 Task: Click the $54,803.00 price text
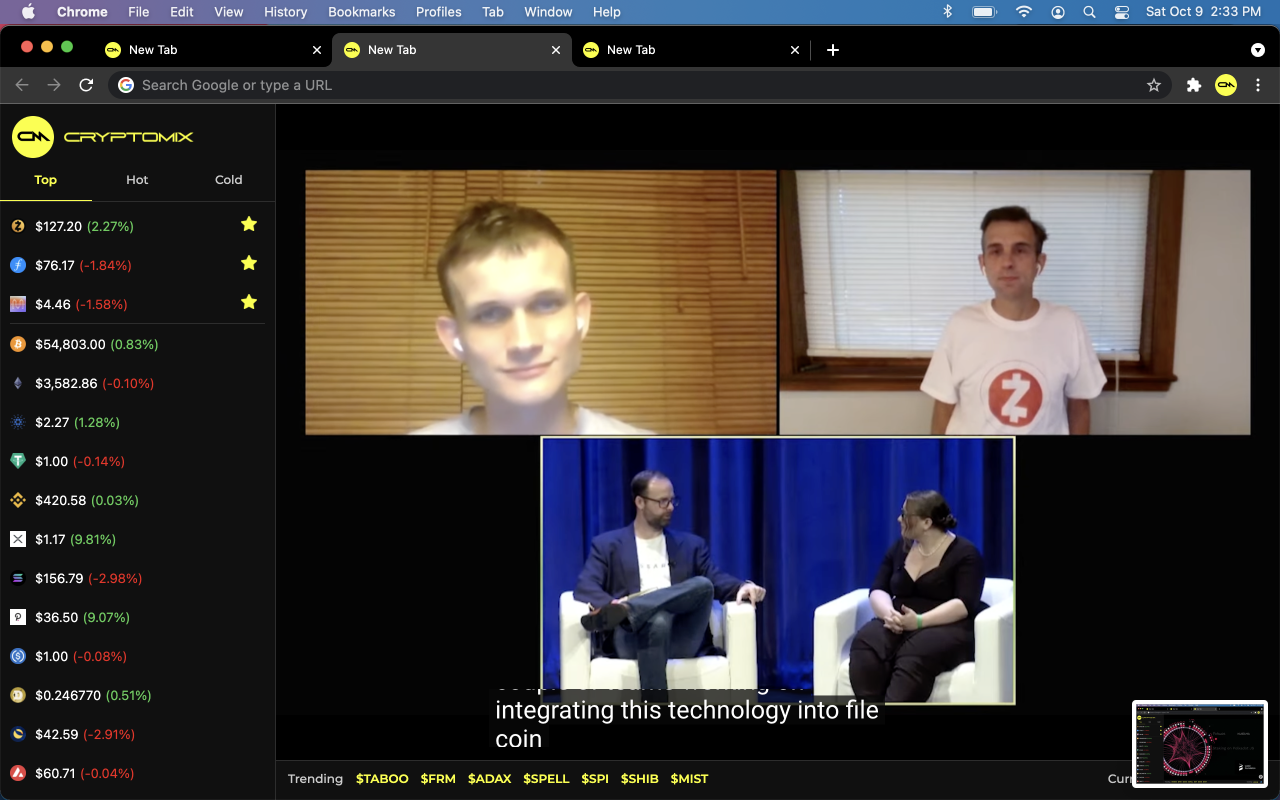click(x=70, y=344)
